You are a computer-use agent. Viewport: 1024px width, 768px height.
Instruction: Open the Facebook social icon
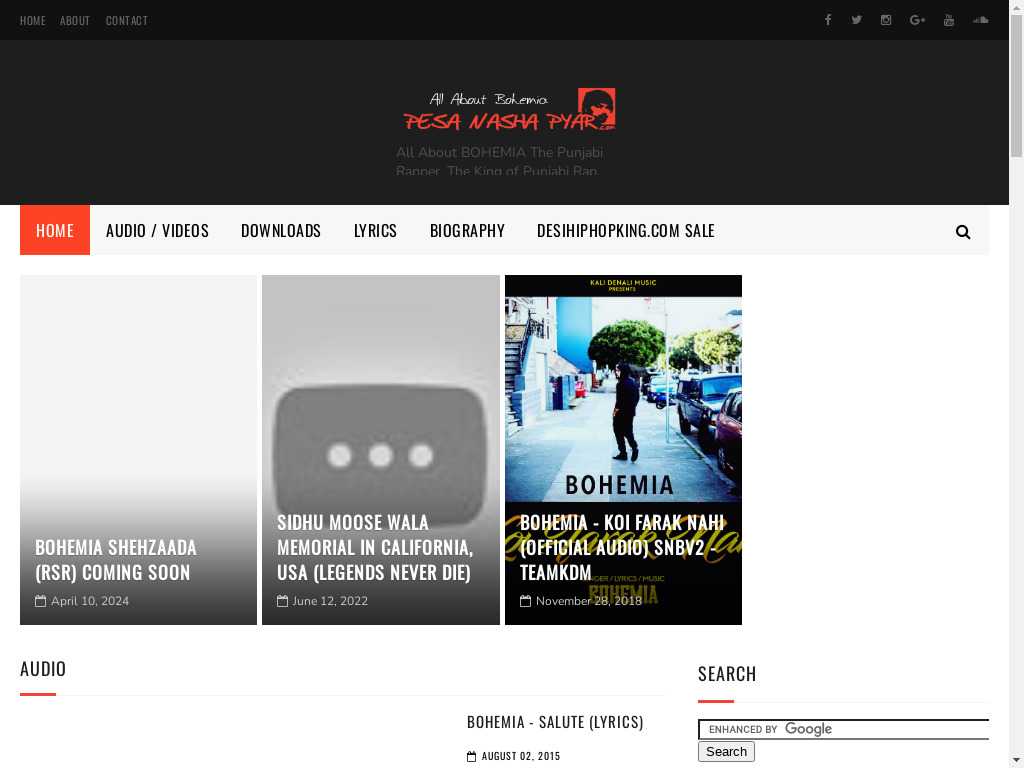point(827,20)
